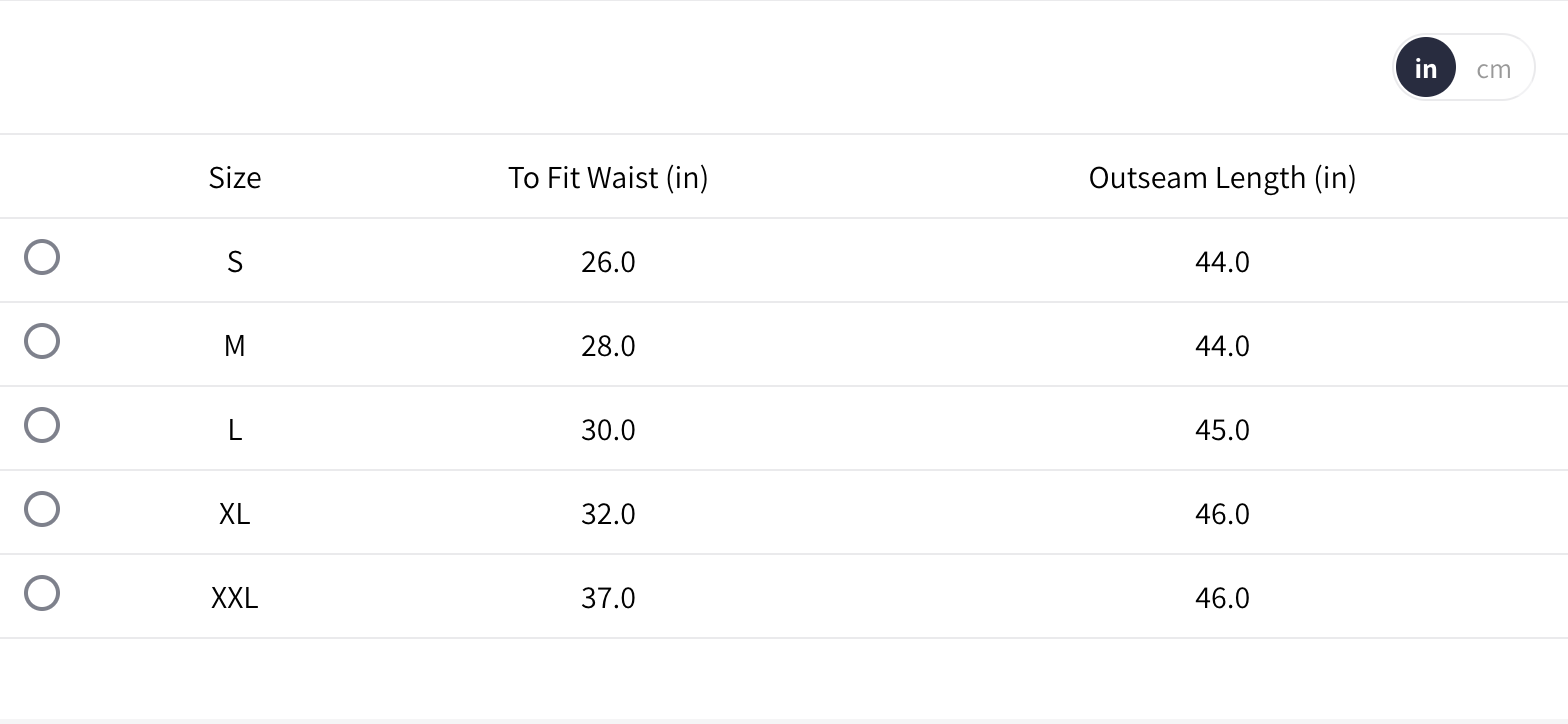This screenshot has width=1568, height=724.
Task: Click the 32.0 waist value
Action: point(608,513)
